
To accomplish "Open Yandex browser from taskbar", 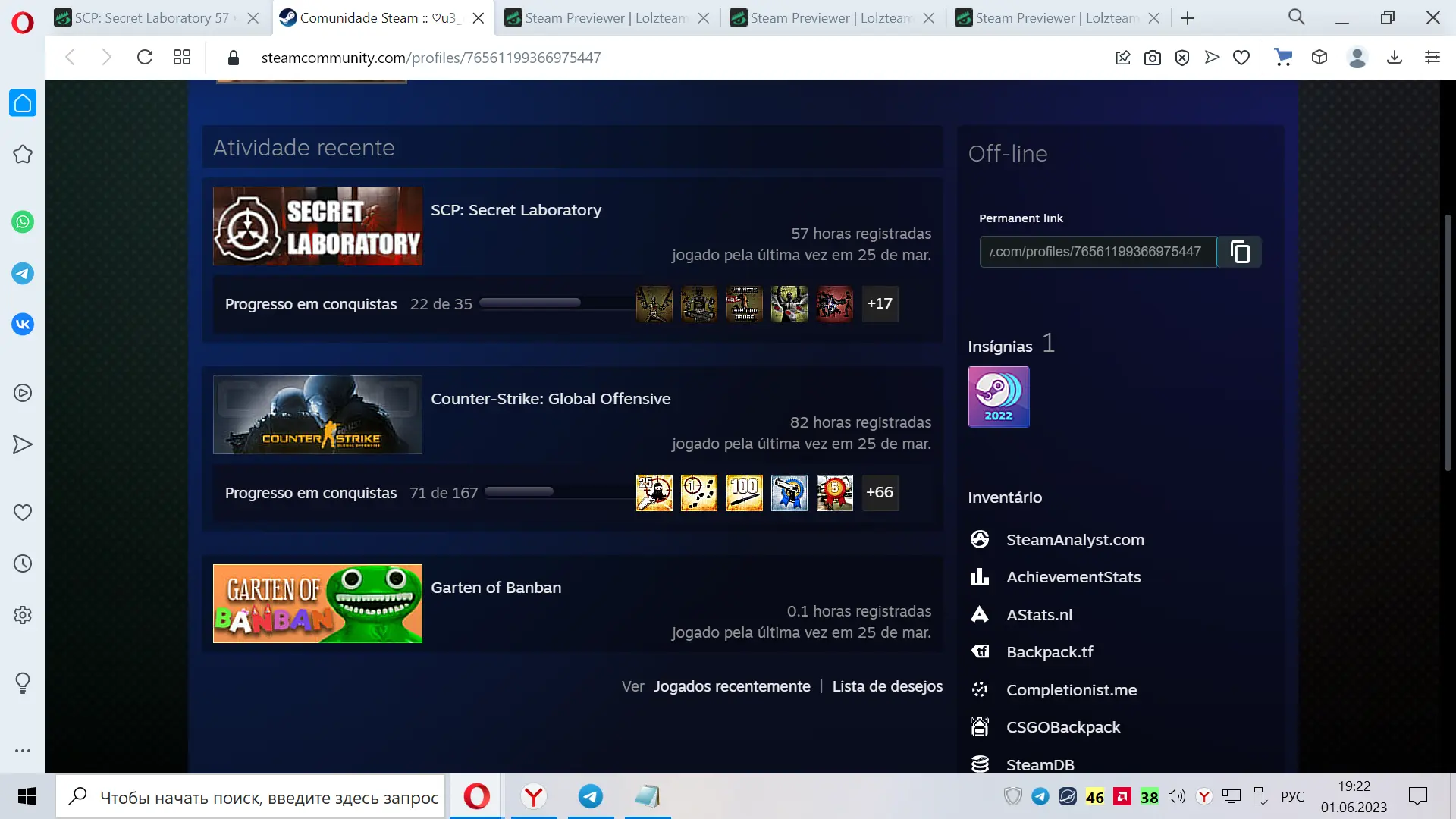I will point(534,796).
